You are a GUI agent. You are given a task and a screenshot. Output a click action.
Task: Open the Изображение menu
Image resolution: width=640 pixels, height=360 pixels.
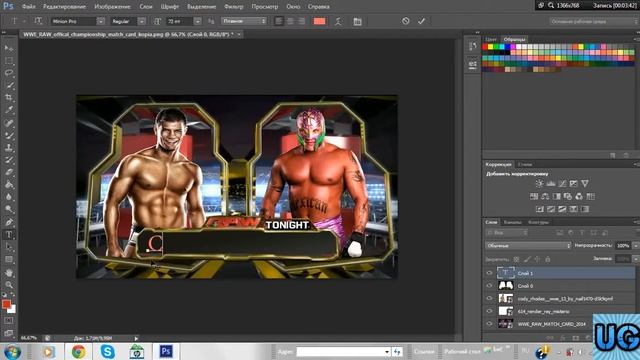113,7
